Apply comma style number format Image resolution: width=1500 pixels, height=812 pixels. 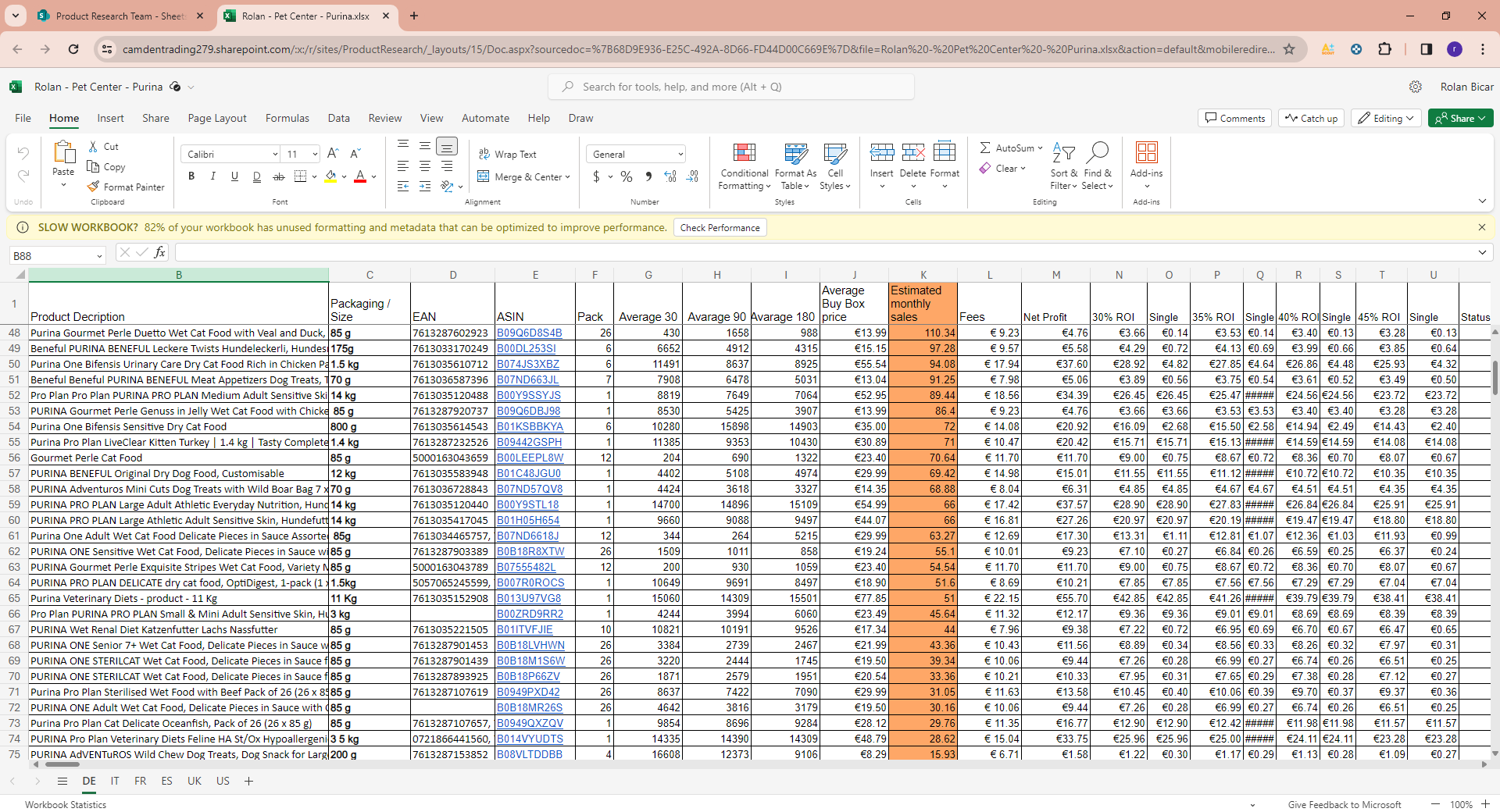point(648,176)
